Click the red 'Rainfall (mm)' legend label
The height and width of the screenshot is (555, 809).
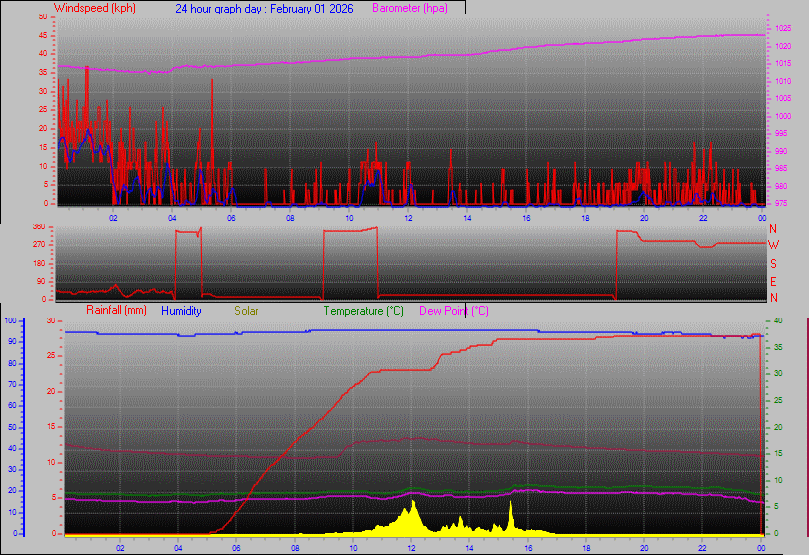117,310
